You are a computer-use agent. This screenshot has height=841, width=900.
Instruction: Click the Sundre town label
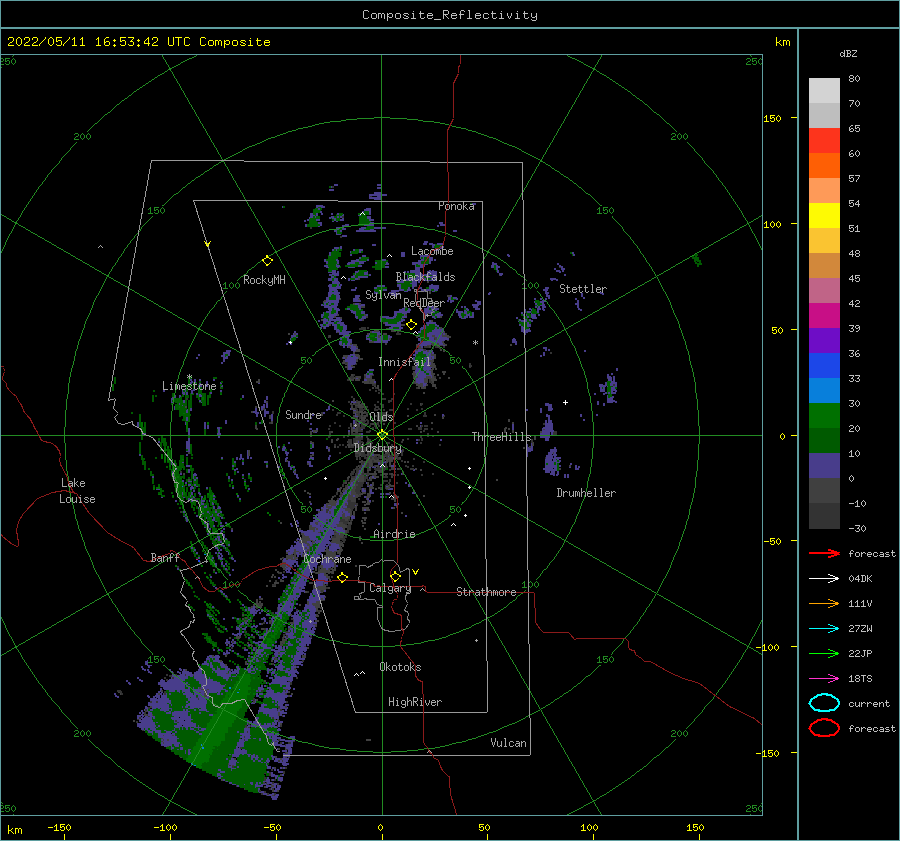tap(303, 414)
